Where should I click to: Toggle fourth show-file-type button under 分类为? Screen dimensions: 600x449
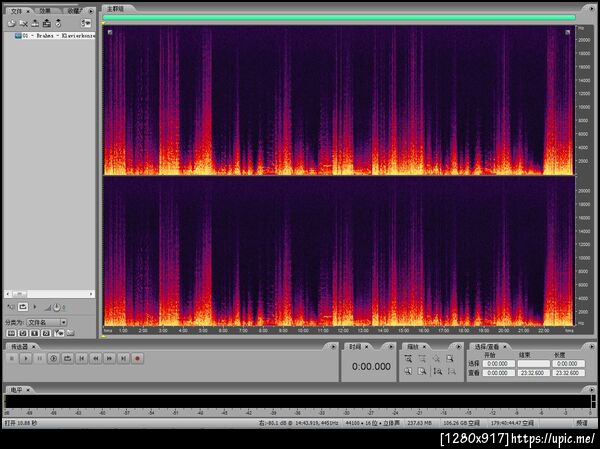46,333
